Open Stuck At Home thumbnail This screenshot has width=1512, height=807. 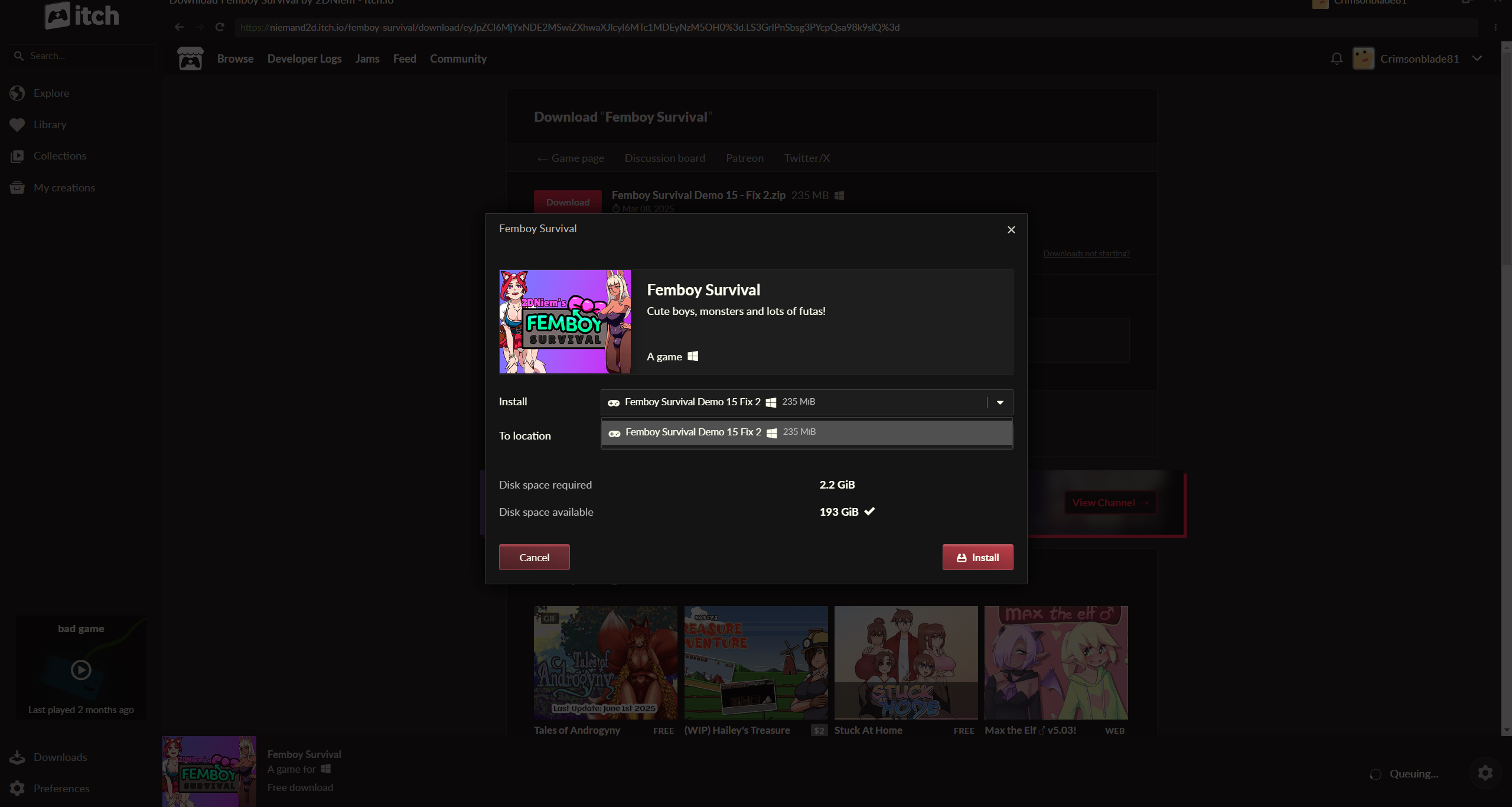(906, 663)
